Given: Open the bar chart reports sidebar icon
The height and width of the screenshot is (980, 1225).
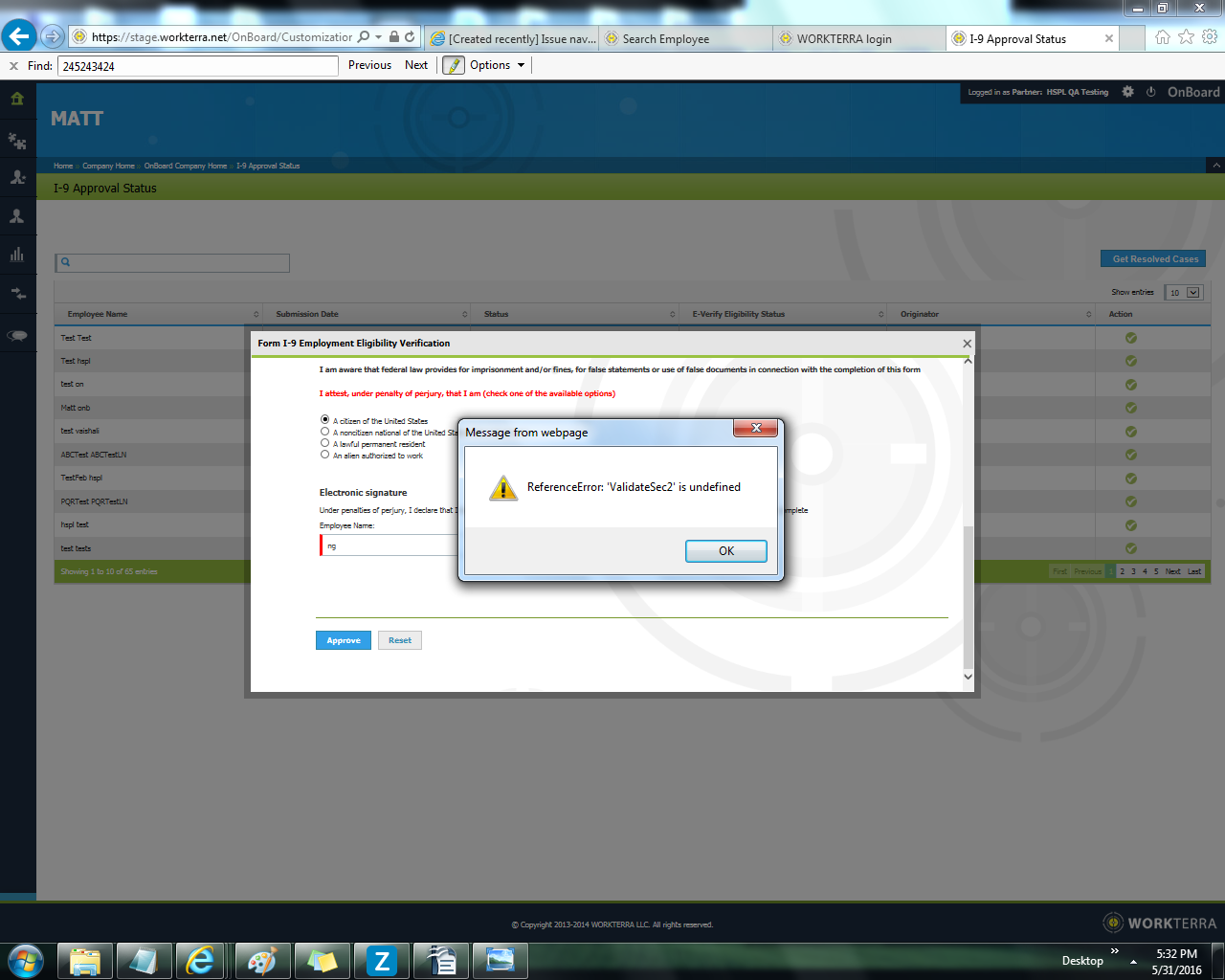Looking at the screenshot, I should pyautogui.click(x=17, y=255).
